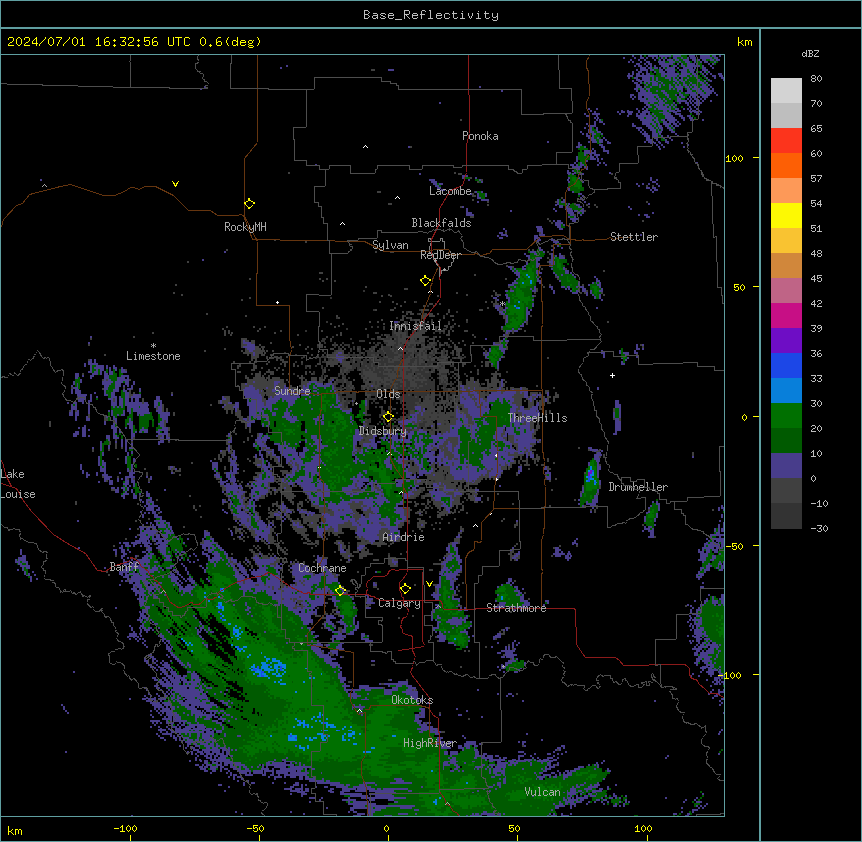Click the Cochrane label
Viewport: 862px width, 842px height.
click(322, 568)
